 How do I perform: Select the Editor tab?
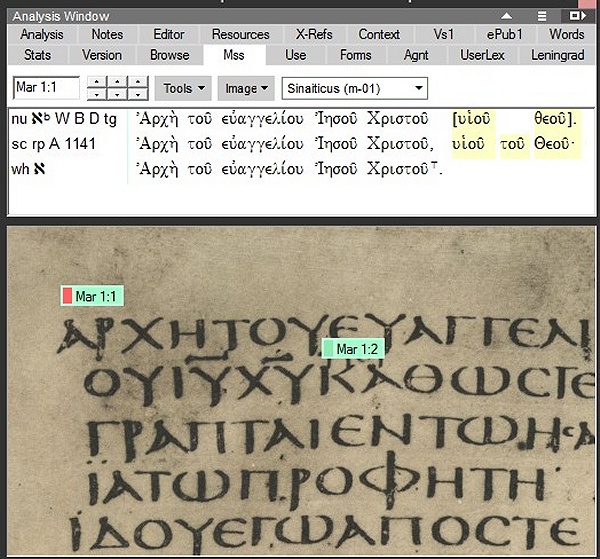[x=169, y=34]
